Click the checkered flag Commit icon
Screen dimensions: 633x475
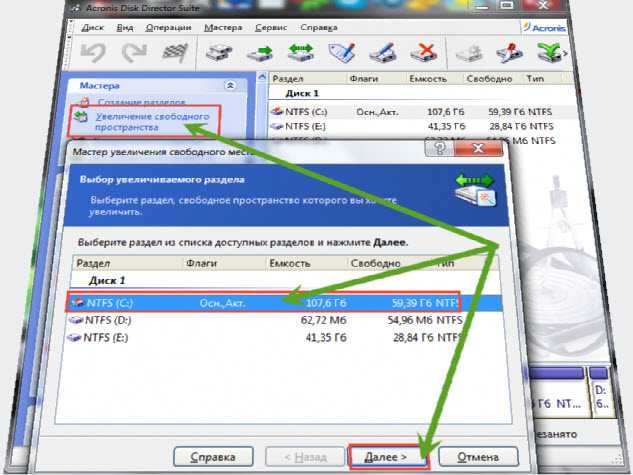(x=175, y=52)
